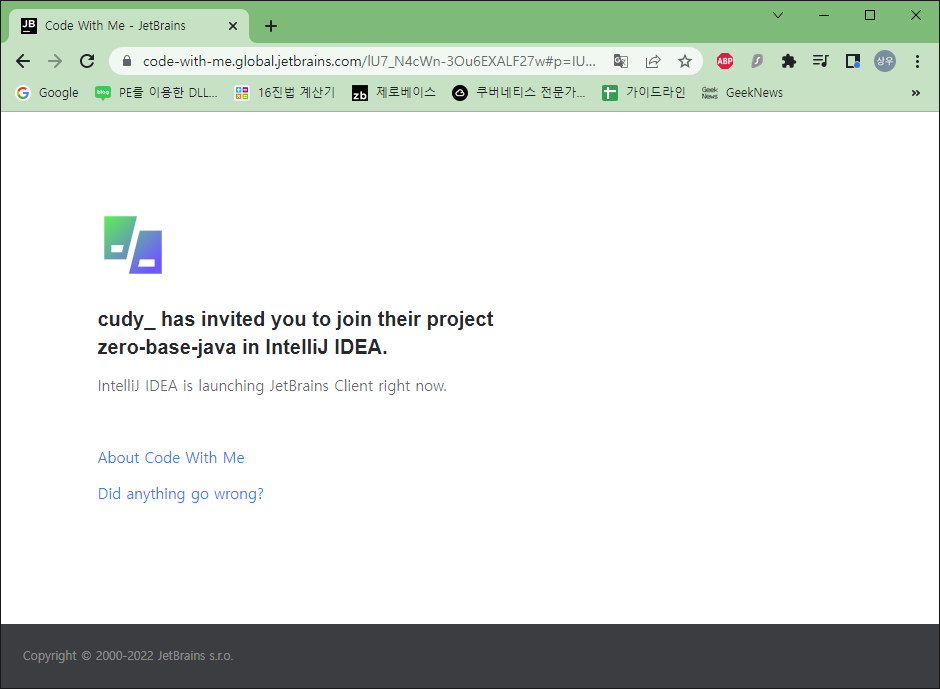Click the 'cudy_ has invited you' heading
This screenshot has width=940, height=689.
(296, 333)
